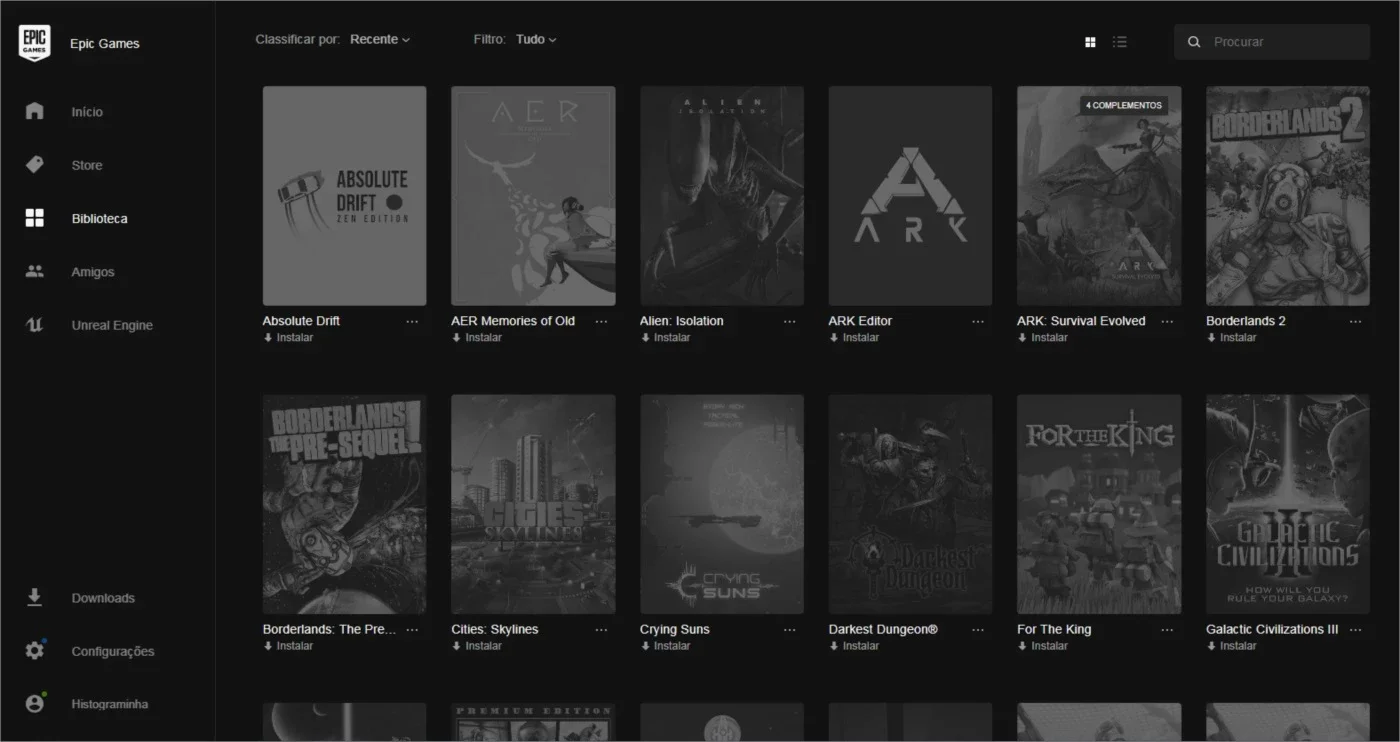Click the Borderlands 2 title text
This screenshot has height=742, width=1400.
(1246, 321)
